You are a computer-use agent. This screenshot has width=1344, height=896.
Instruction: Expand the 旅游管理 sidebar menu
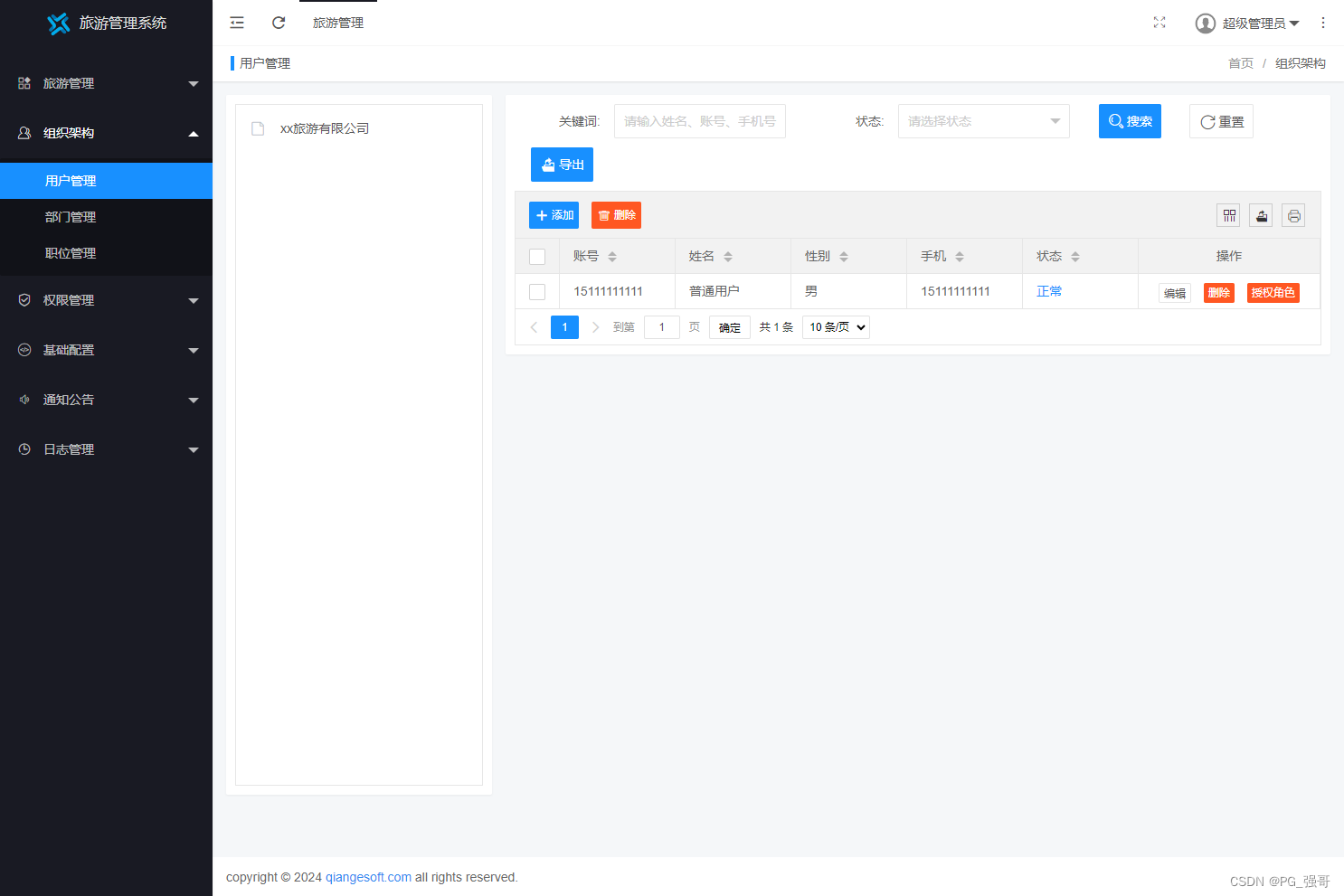tap(194, 84)
